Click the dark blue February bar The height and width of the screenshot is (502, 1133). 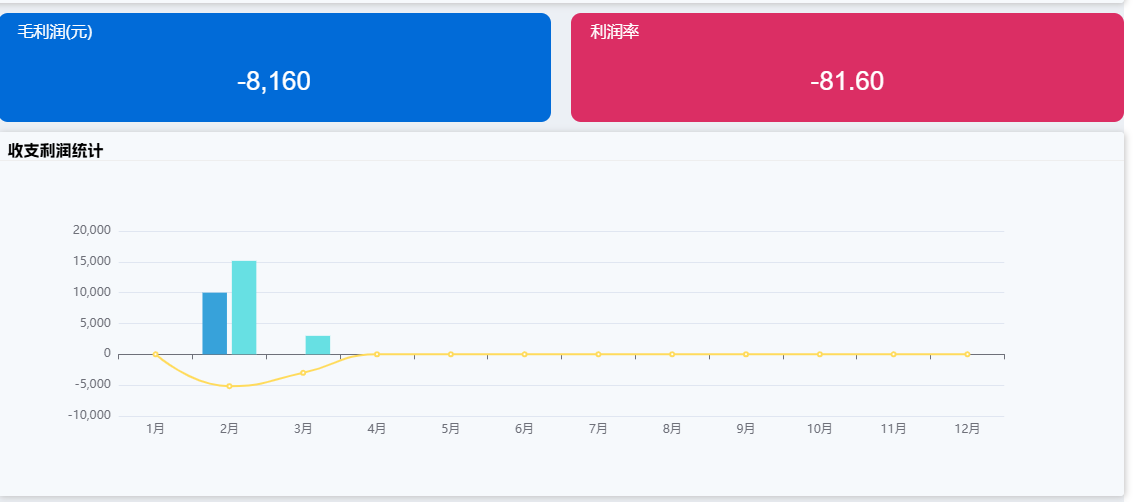[215, 323]
